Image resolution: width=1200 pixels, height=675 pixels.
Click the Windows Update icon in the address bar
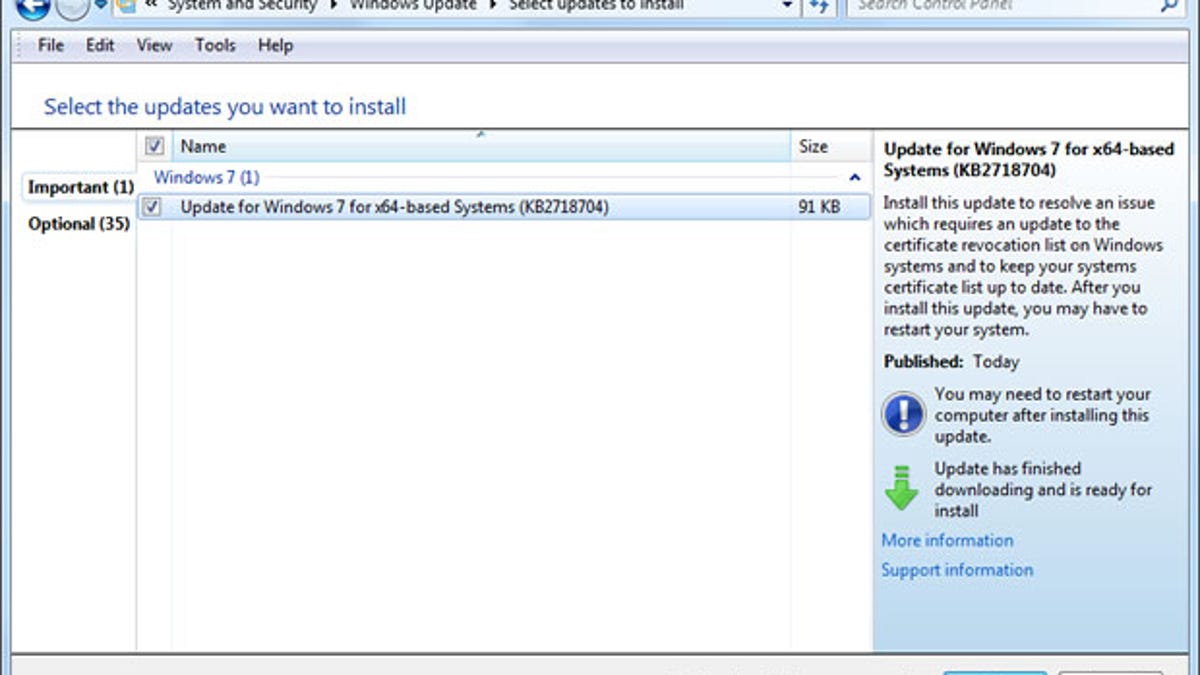click(127, 6)
